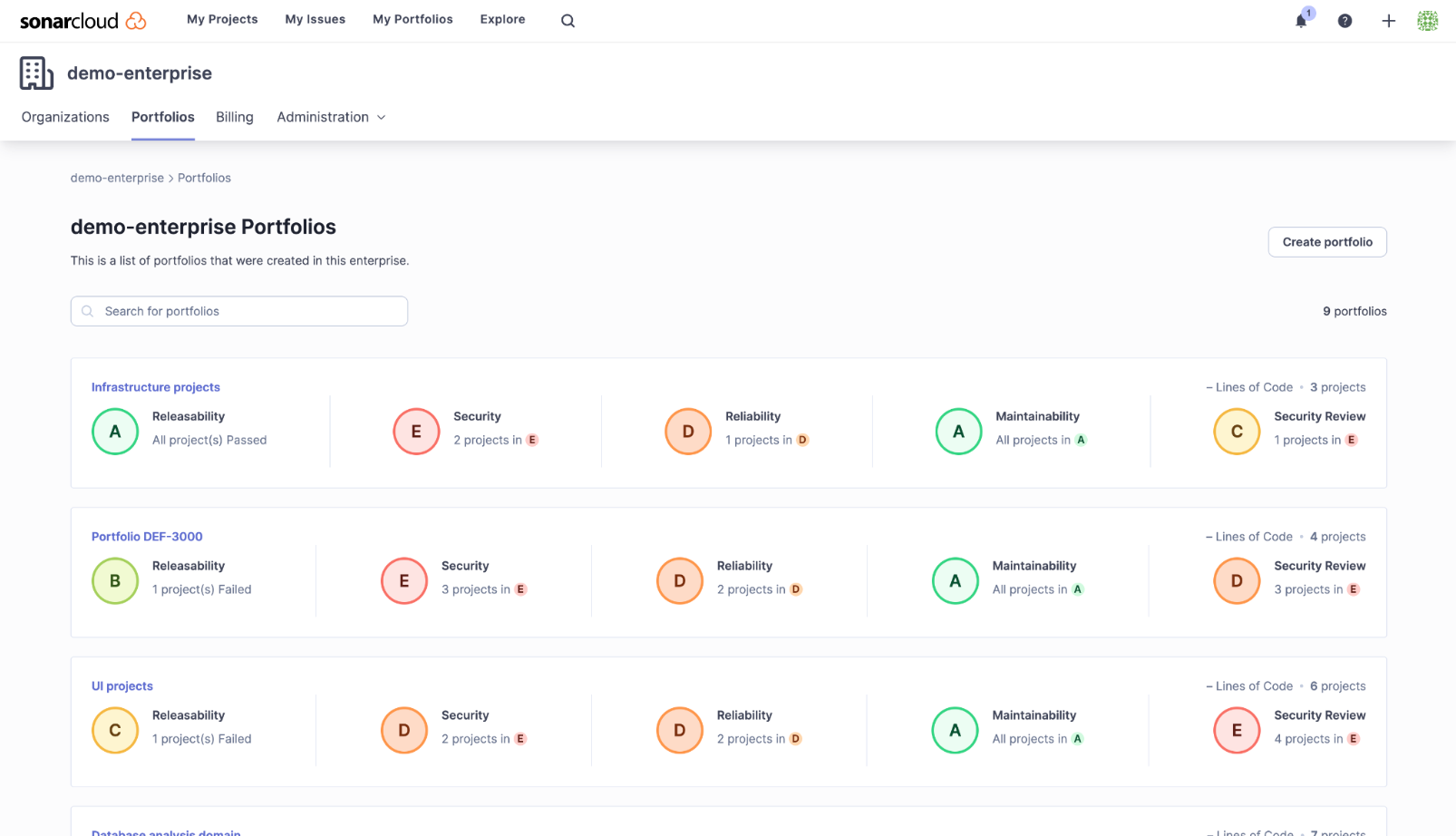Select My Issues in the navigation menu
Screen dimensions: 1456x836
point(315,19)
